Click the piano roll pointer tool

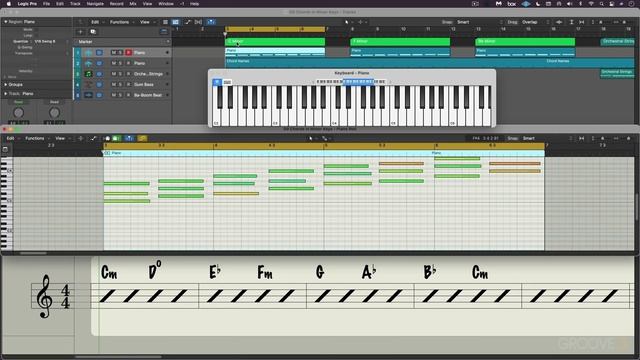[x=311, y=138]
